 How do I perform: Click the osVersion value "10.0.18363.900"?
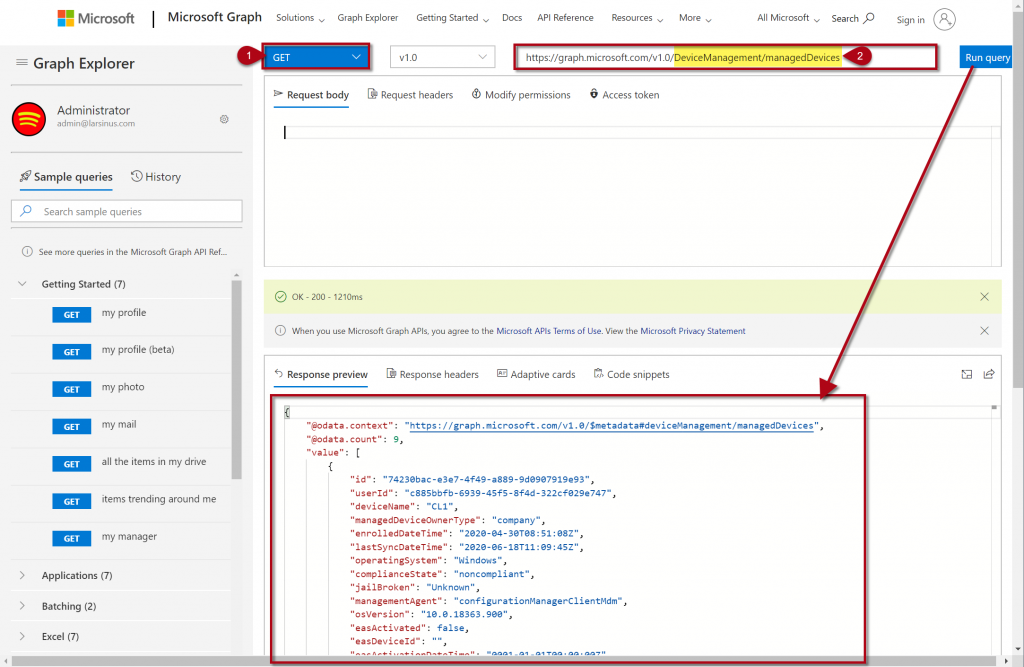[x=466, y=615]
